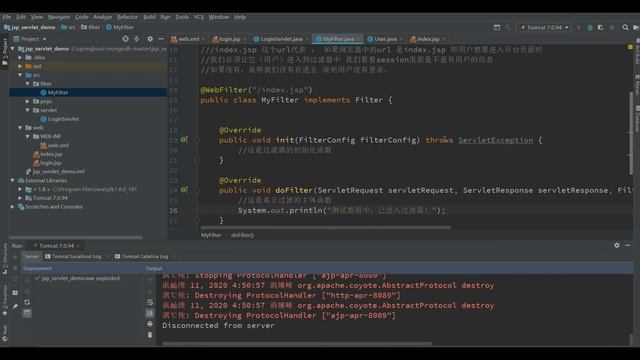This screenshot has width=640, height=360.
Task: Expand the Scratches and Consoles arrow
Action: point(13,207)
